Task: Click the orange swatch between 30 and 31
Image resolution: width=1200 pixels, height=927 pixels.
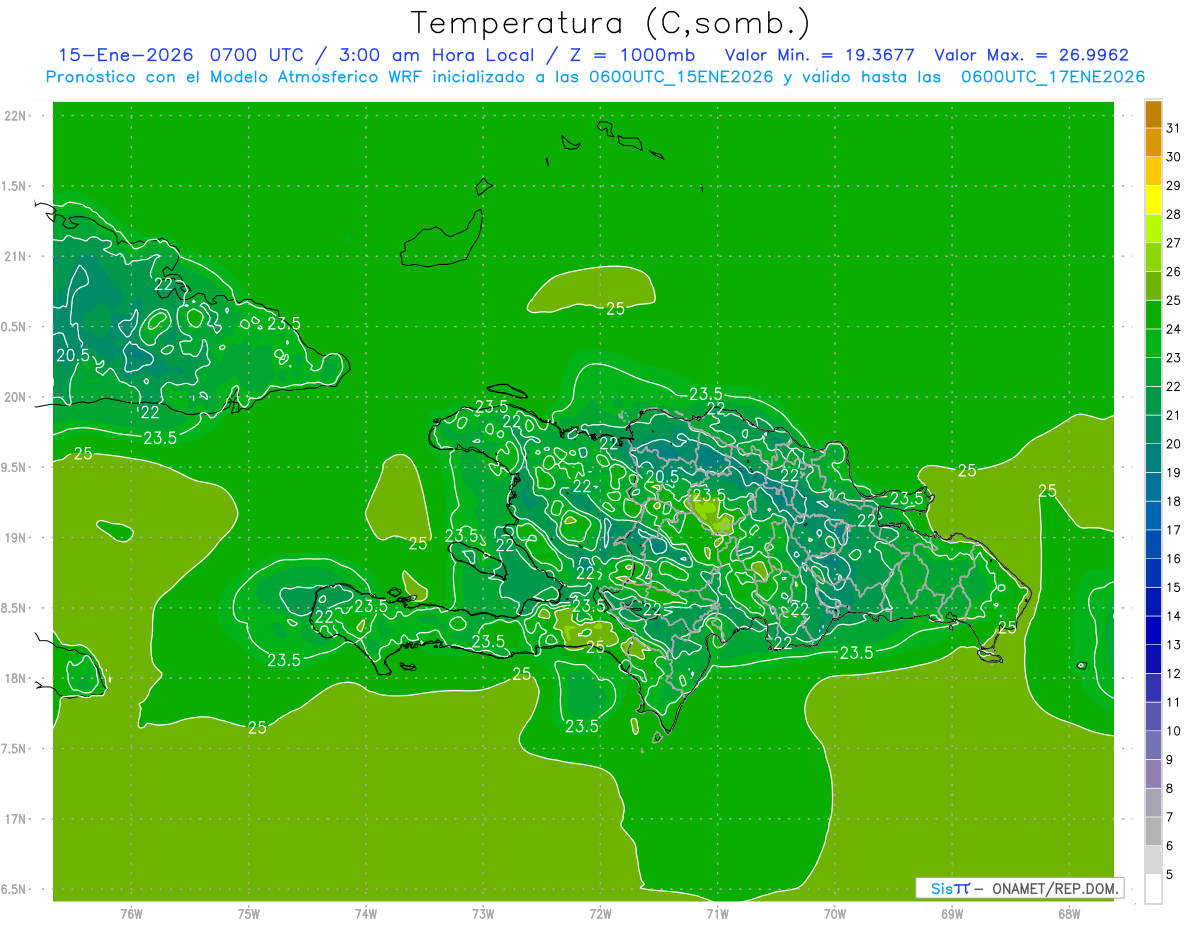Action: [1153, 142]
